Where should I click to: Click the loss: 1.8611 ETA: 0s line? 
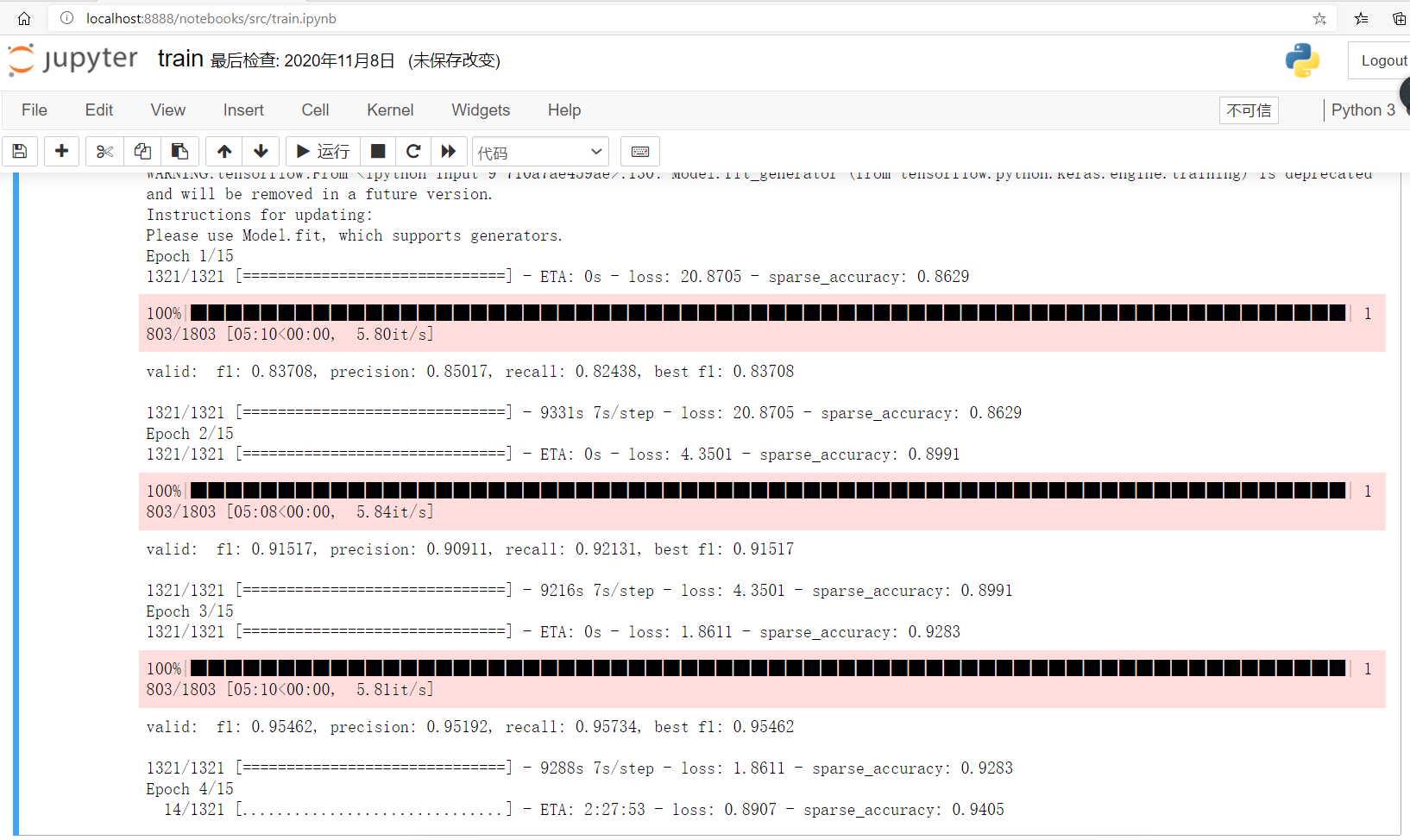(x=553, y=632)
